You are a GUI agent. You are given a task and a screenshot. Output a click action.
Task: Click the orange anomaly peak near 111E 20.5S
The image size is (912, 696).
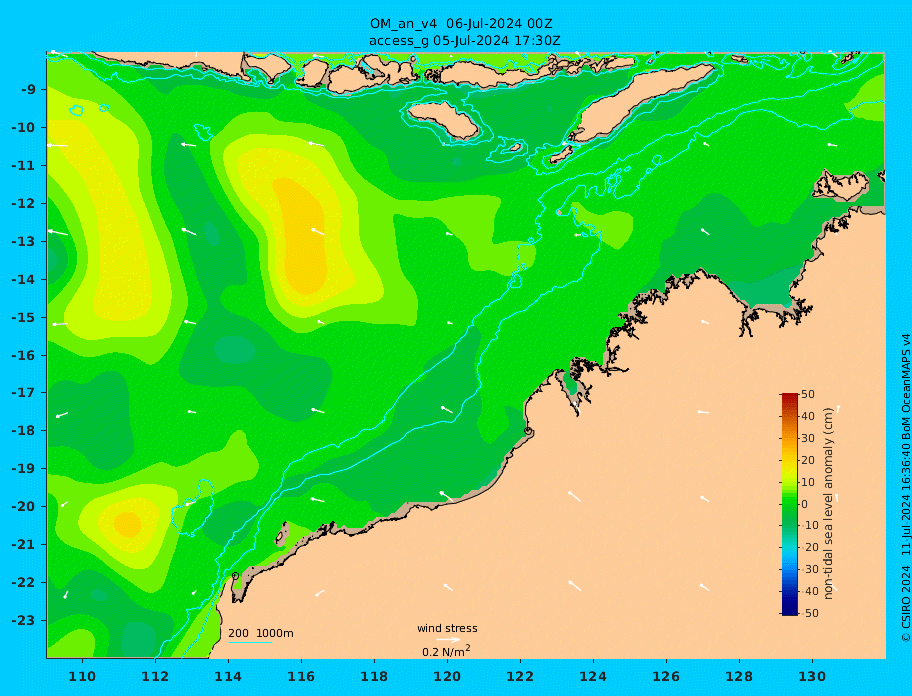pyautogui.click(x=127, y=524)
